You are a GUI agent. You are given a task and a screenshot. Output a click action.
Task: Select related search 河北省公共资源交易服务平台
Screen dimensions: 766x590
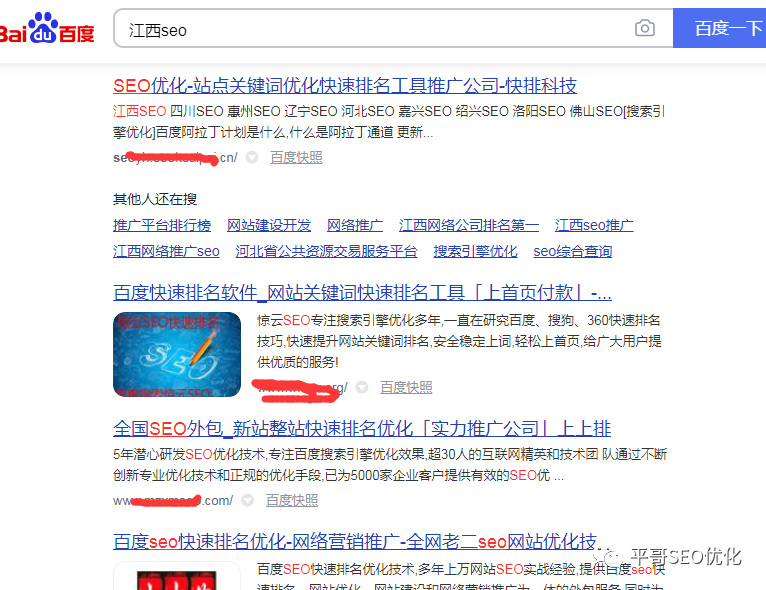[326, 251]
